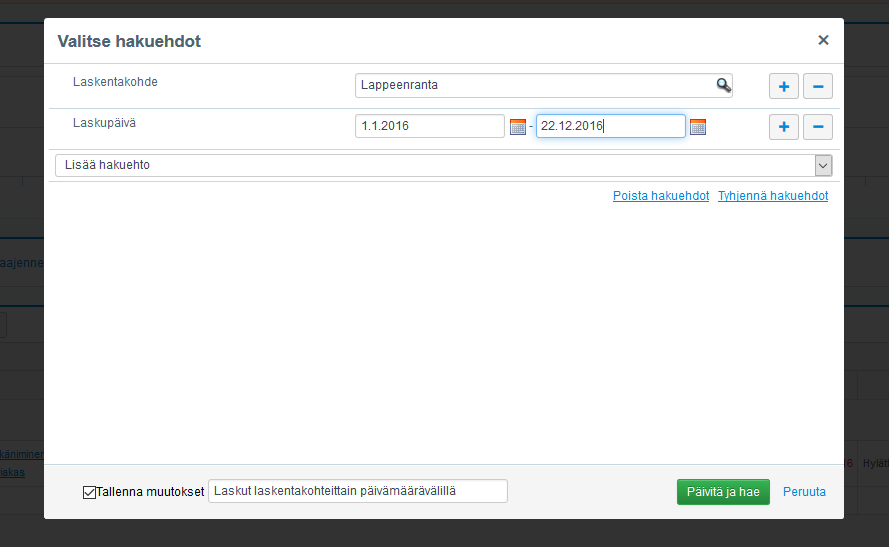The width and height of the screenshot is (889, 547).
Task: Untick the Tallenna muutokset checkbox
Action: click(90, 492)
